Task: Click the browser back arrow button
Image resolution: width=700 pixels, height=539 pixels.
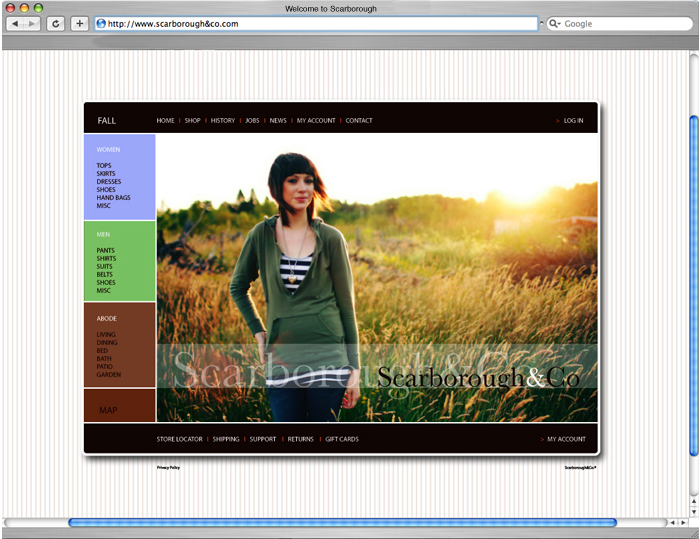Action: point(14,23)
